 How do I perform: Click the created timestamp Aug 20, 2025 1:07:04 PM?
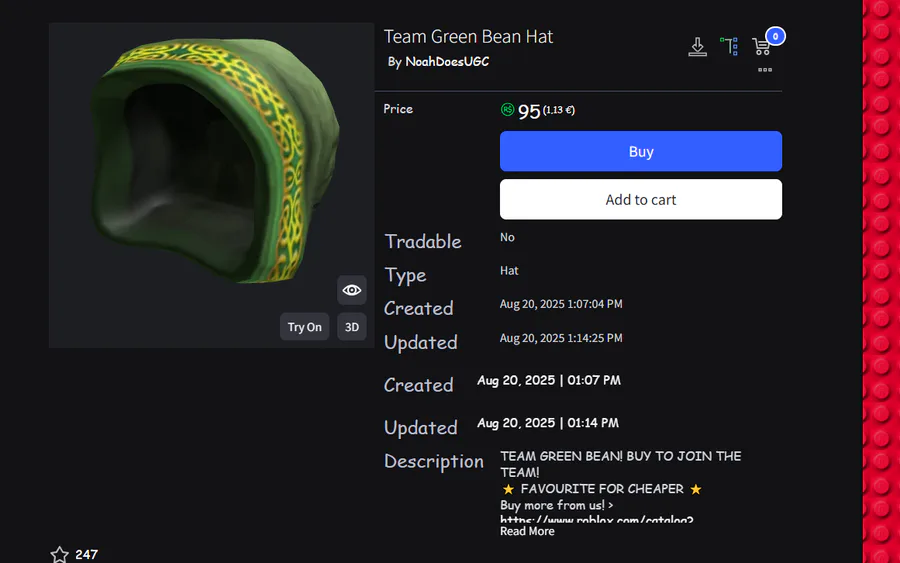561,304
